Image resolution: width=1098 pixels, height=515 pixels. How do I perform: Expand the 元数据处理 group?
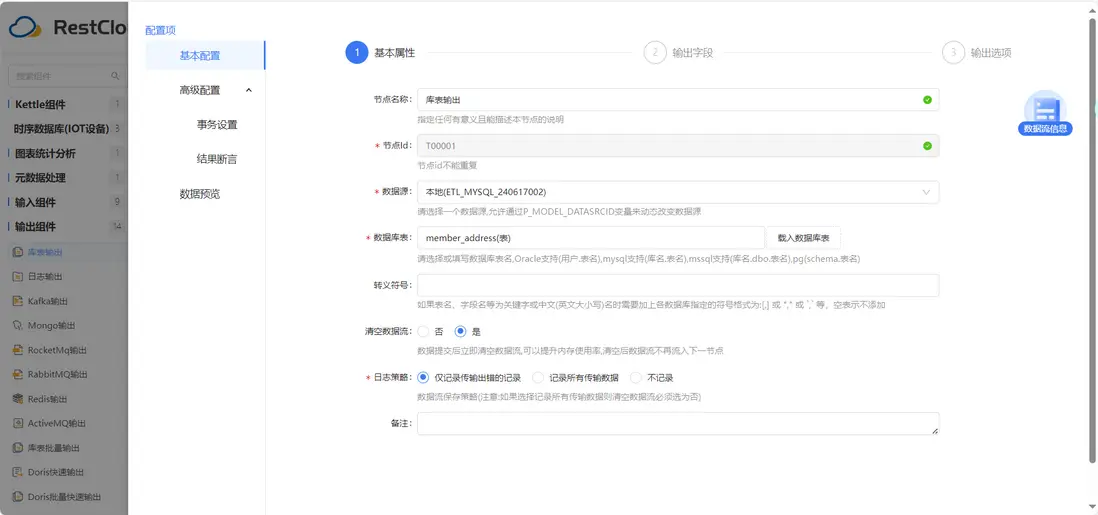(64, 178)
